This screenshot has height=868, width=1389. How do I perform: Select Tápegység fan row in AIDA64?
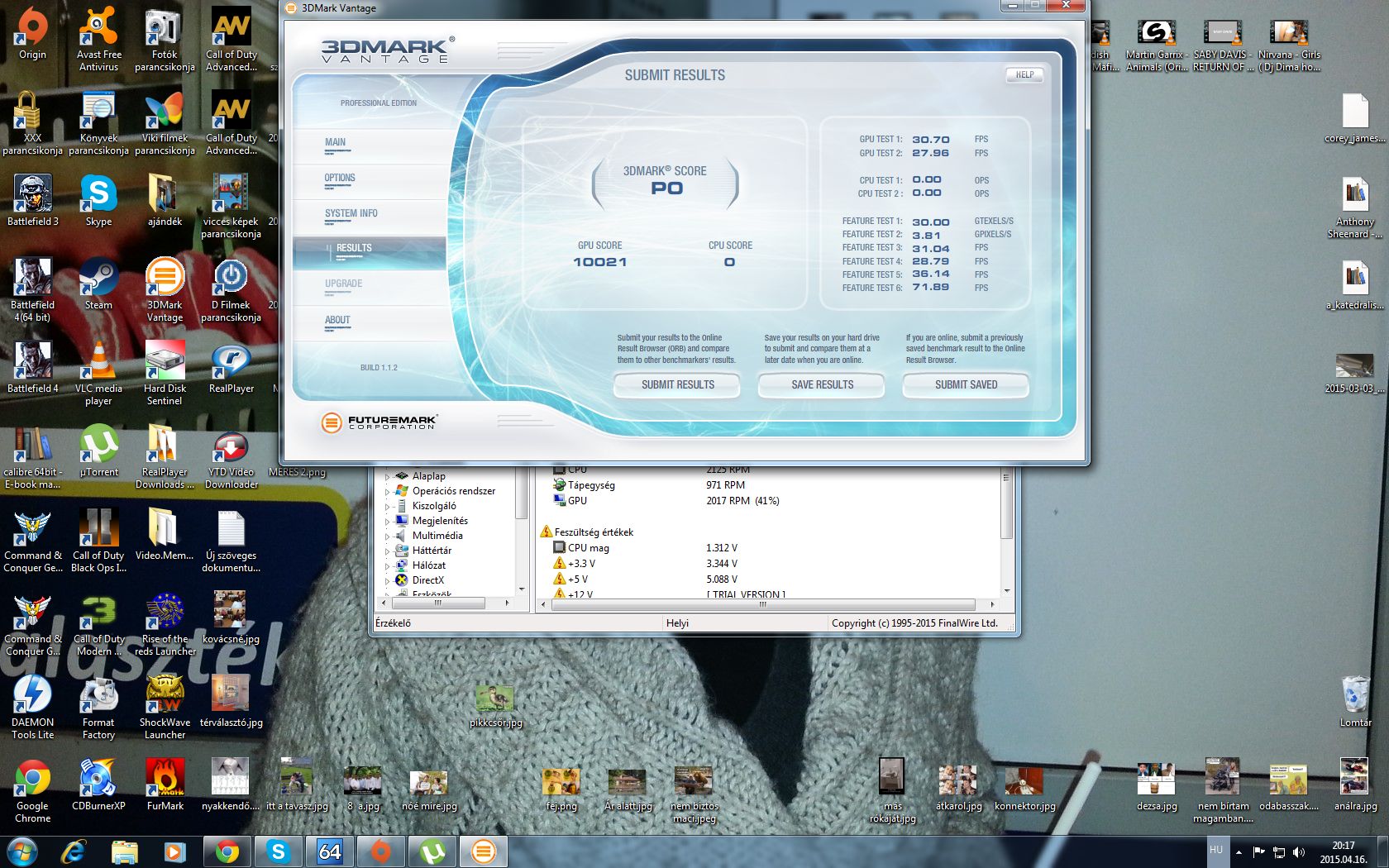point(769,485)
